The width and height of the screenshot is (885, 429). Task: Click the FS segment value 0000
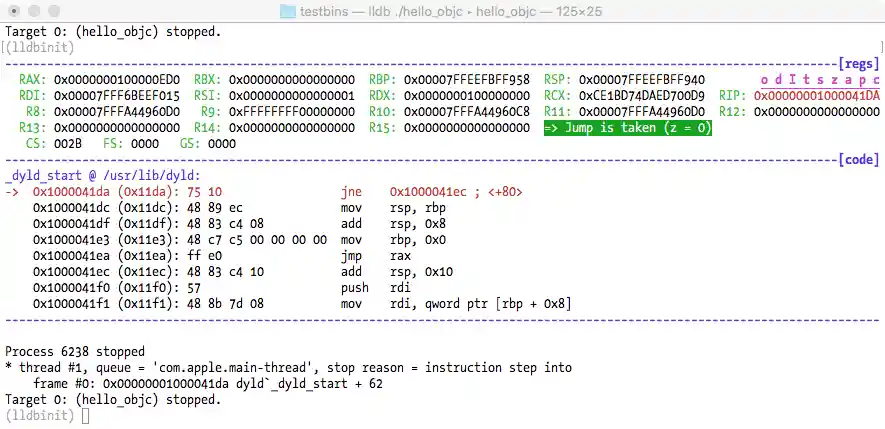pyautogui.click(x=144, y=144)
